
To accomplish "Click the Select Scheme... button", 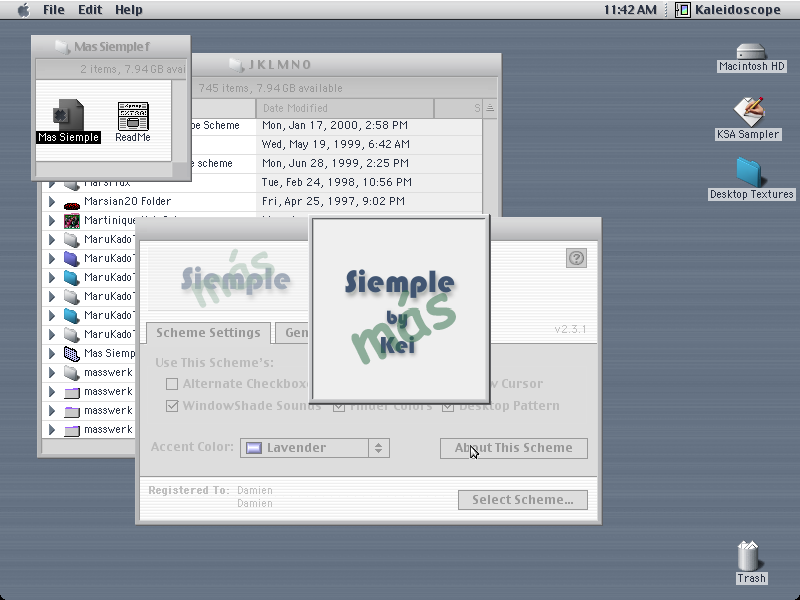I will pyautogui.click(x=522, y=499).
